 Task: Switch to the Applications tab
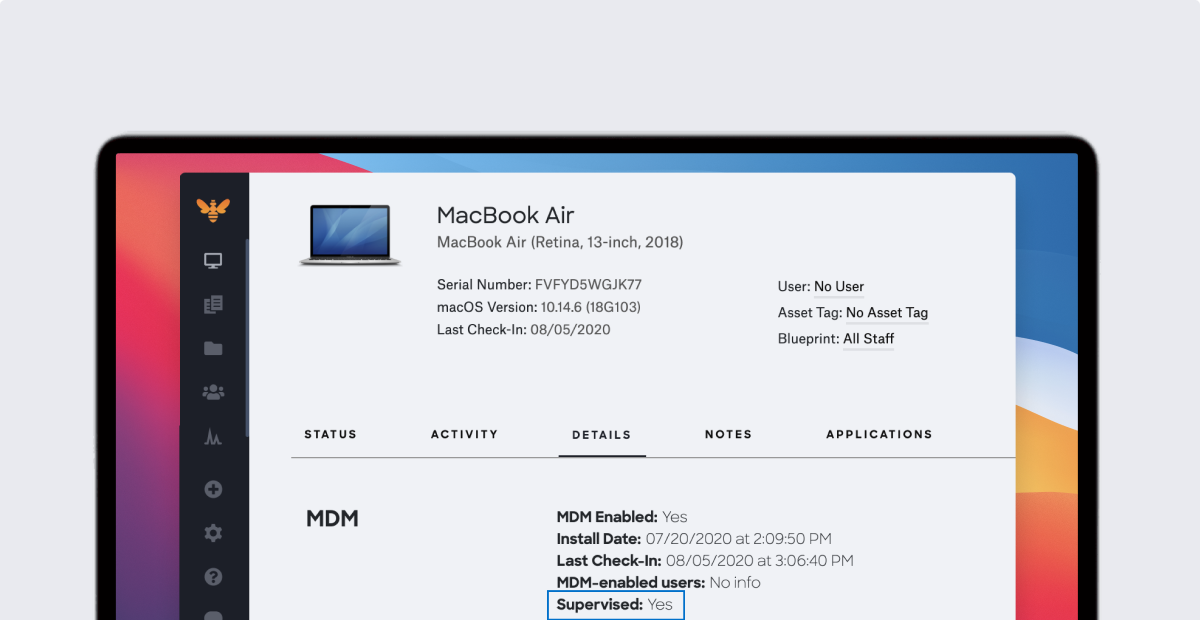[879, 434]
